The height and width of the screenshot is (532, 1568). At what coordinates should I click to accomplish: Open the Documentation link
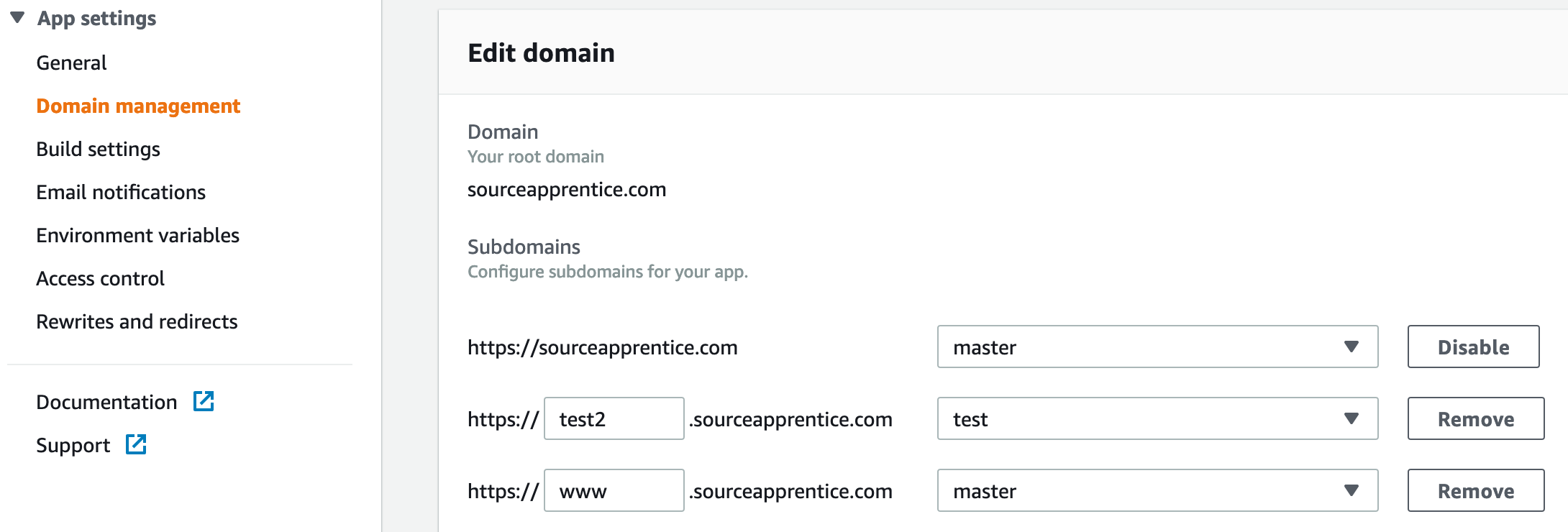106,403
